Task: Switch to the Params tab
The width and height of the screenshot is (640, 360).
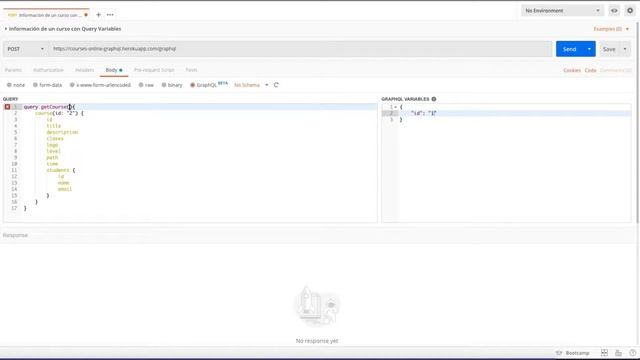Action: 13,70
